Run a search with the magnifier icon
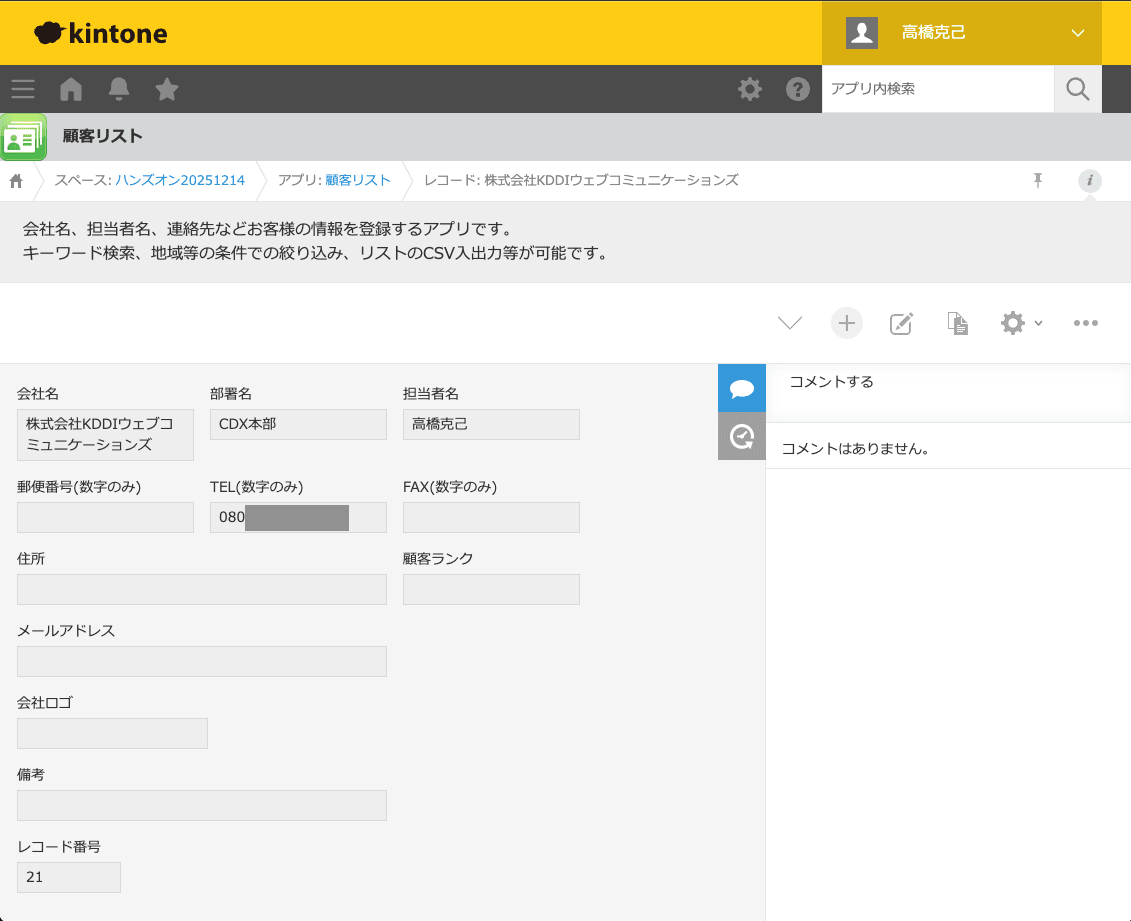 pos(1077,89)
